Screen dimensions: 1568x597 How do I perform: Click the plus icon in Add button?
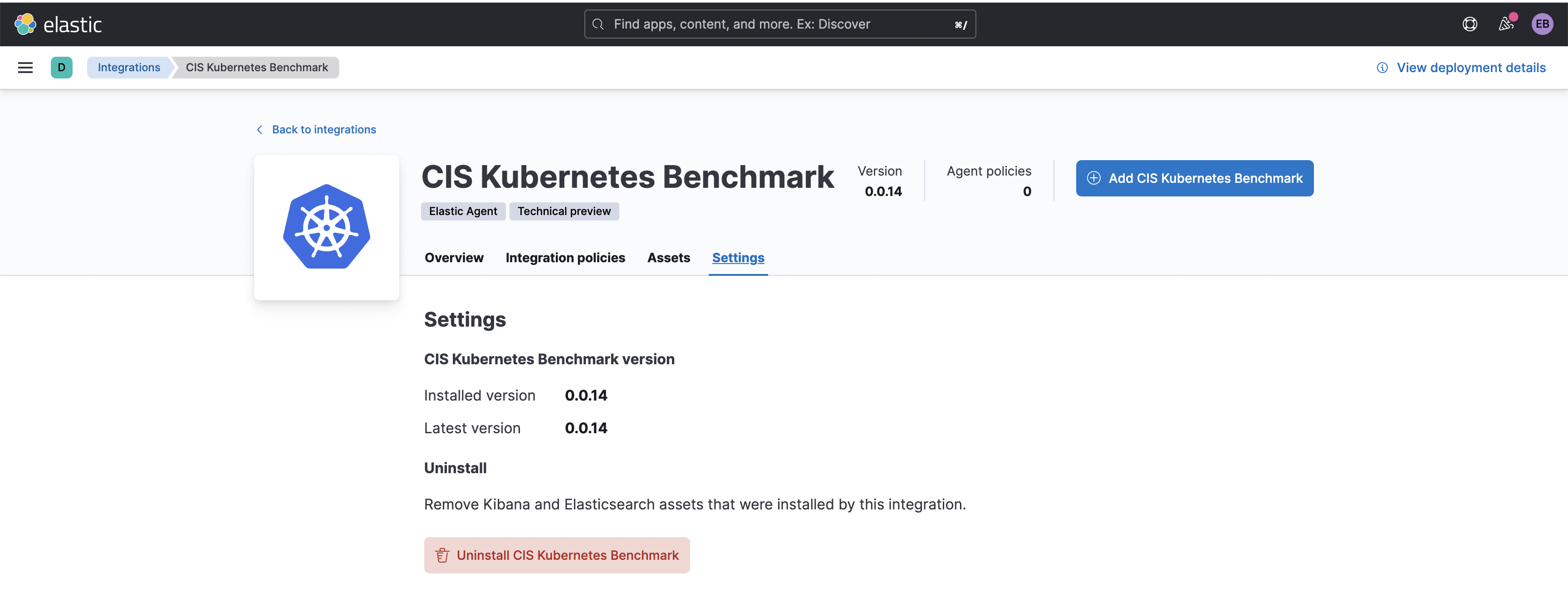coord(1093,178)
